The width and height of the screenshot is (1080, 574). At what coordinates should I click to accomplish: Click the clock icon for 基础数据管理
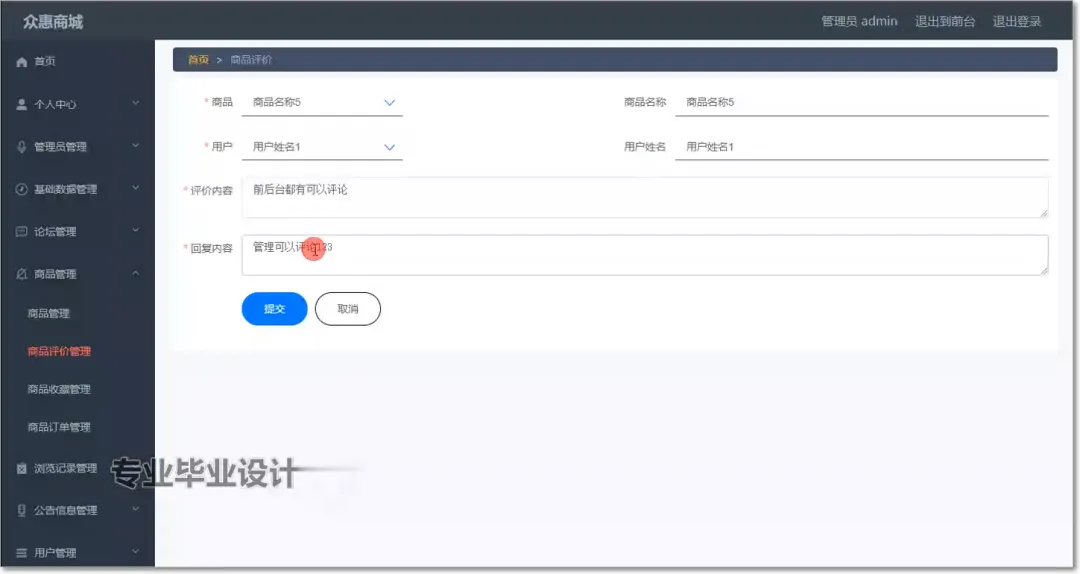tap(21, 189)
